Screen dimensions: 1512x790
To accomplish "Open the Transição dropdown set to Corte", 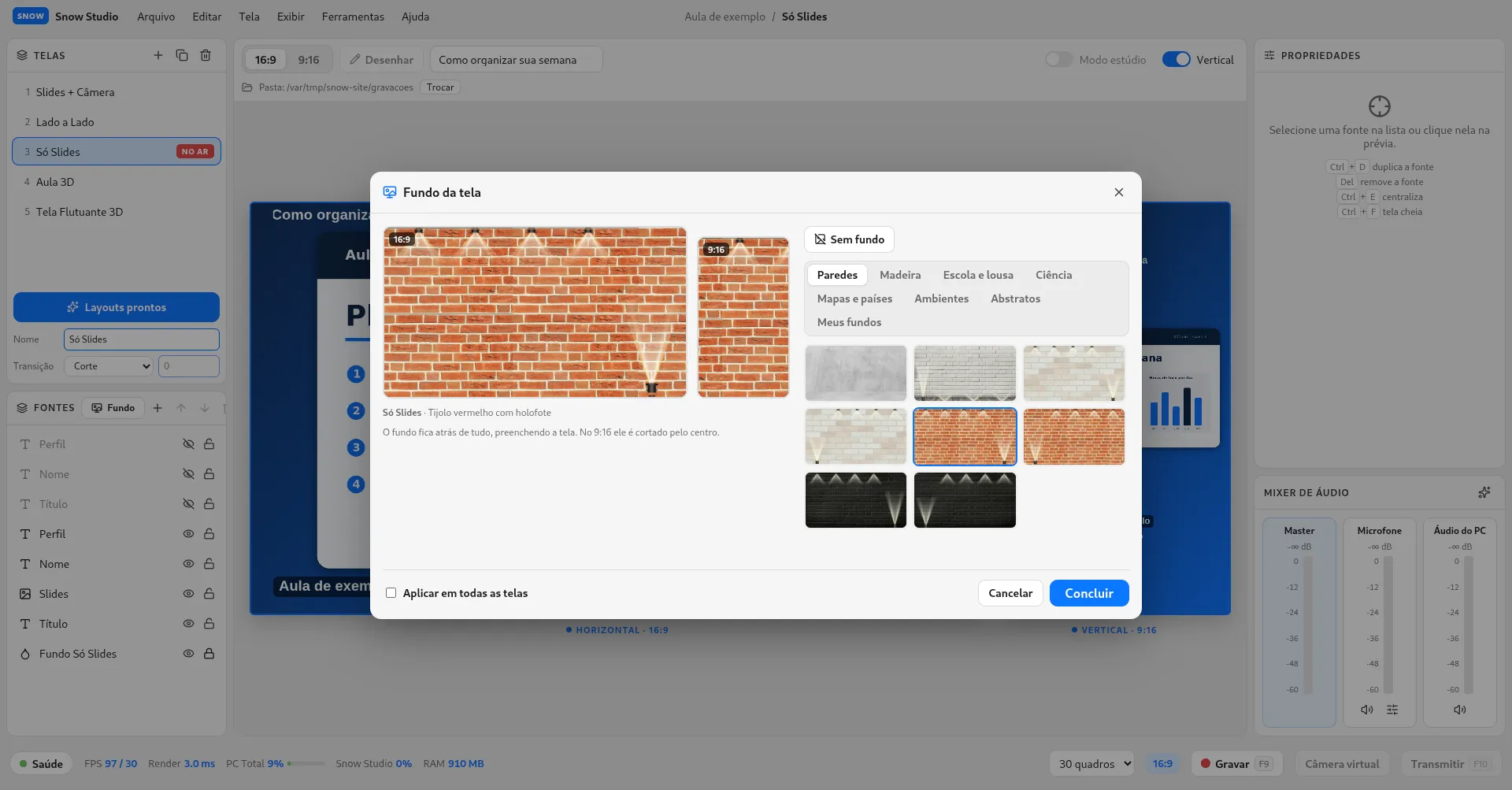I will coord(109,366).
